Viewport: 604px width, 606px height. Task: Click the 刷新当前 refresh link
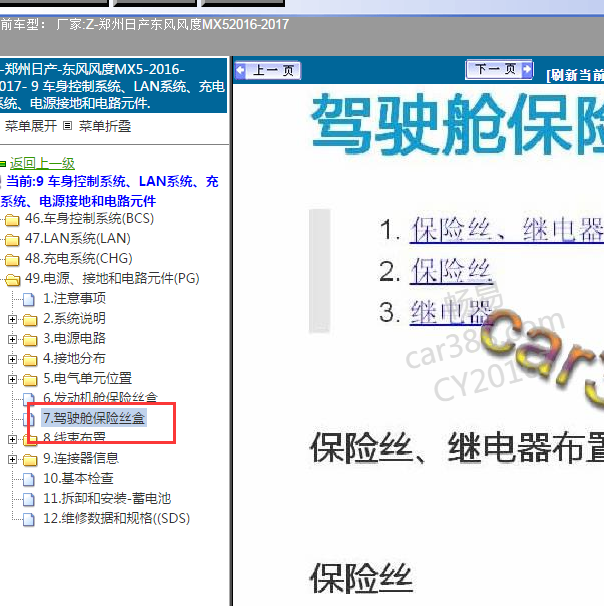point(575,75)
